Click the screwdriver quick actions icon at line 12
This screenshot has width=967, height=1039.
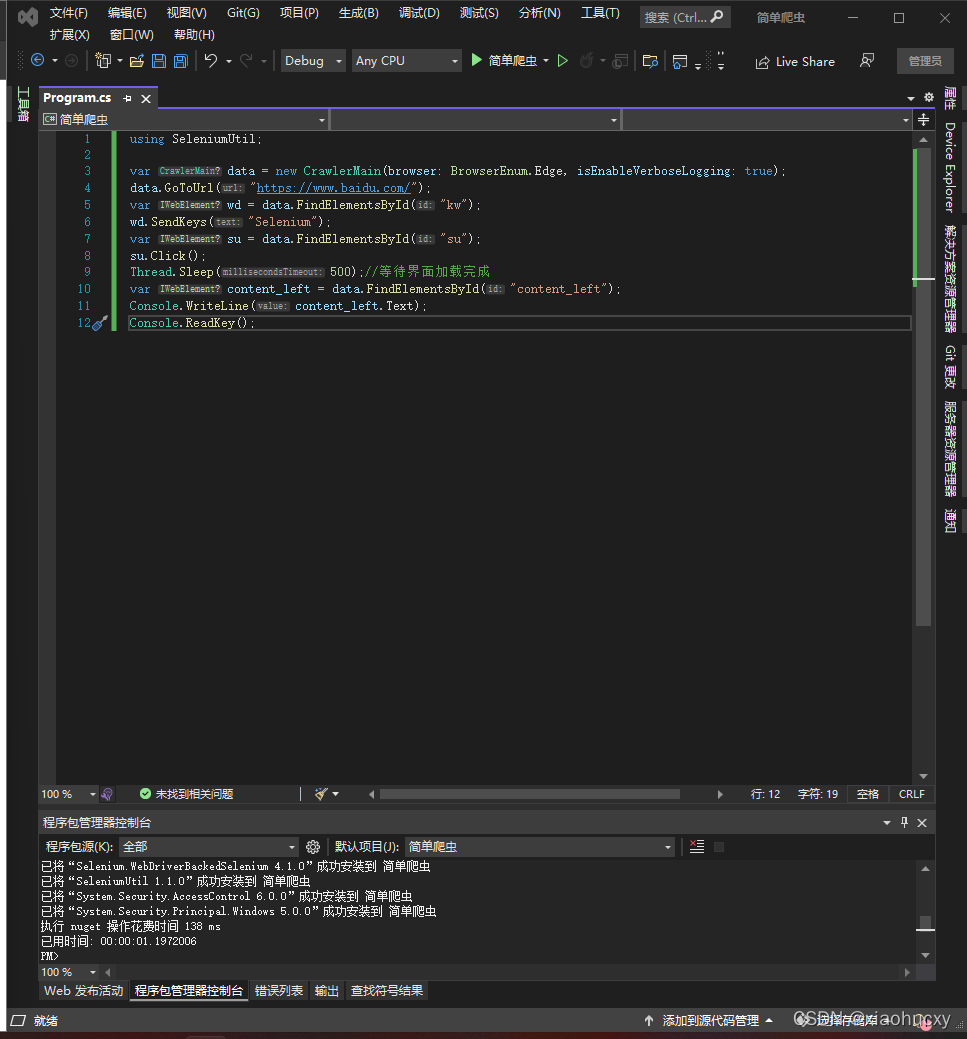(99, 323)
